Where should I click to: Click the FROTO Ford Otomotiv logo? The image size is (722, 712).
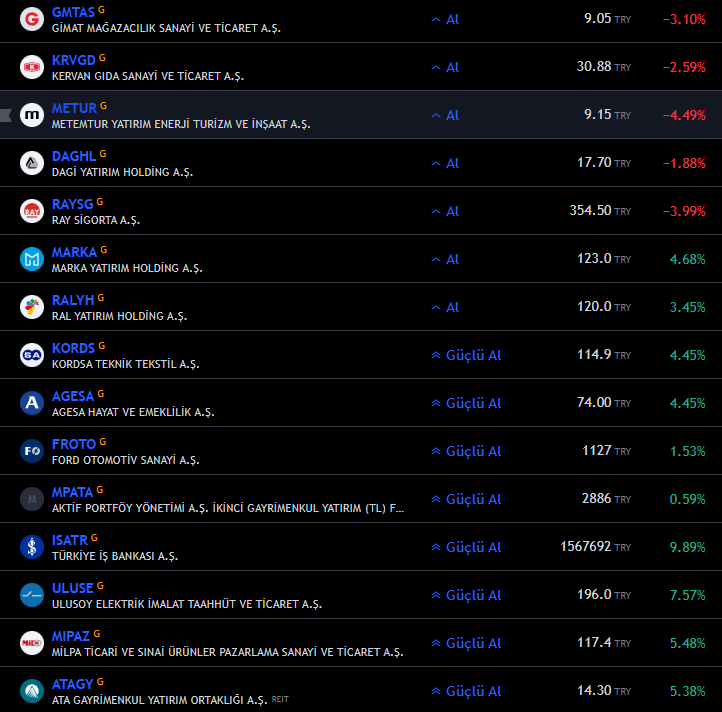(32, 451)
